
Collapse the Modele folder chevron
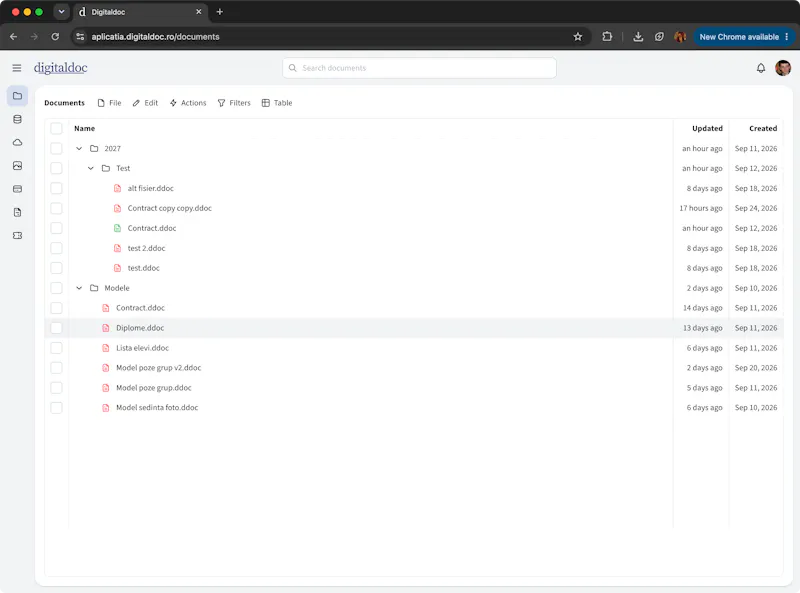pyautogui.click(x=79, y=288)
